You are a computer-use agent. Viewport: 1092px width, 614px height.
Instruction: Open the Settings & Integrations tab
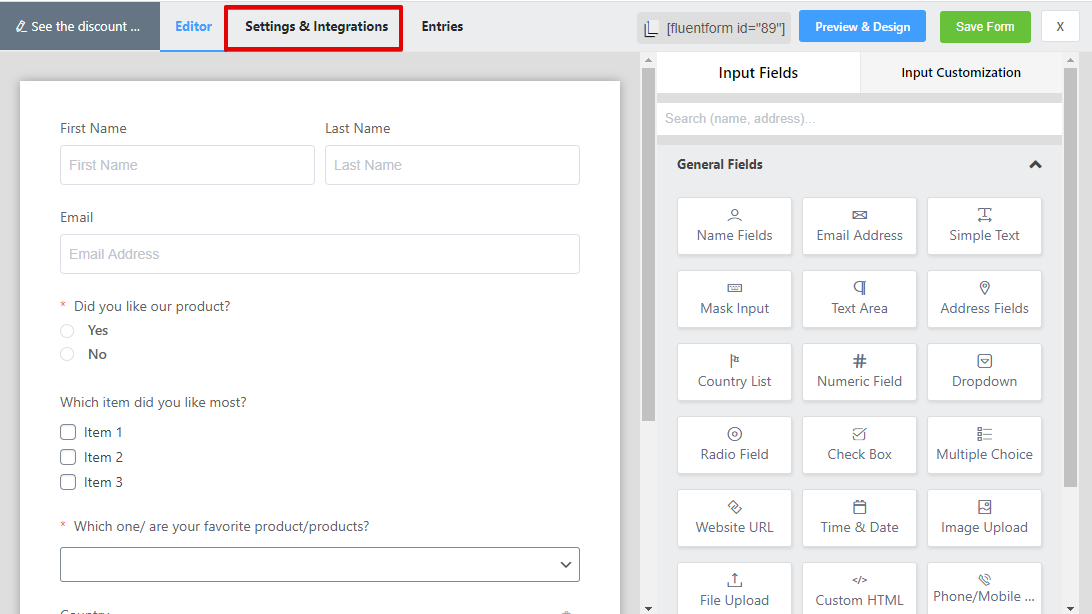point(316,26)
